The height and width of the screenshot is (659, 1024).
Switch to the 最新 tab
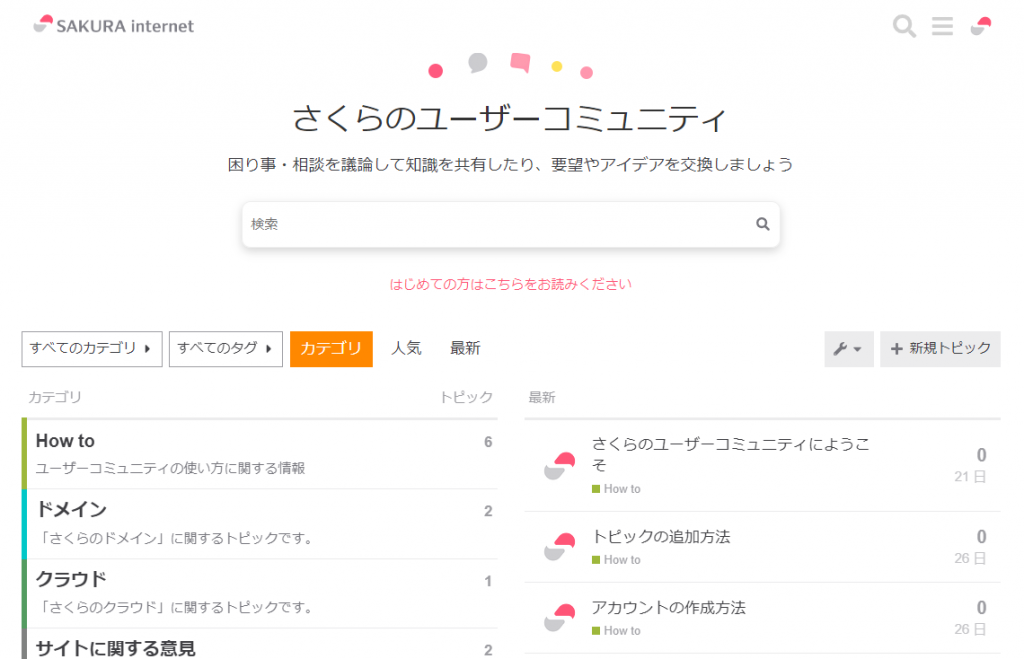(x=465, y=349)
